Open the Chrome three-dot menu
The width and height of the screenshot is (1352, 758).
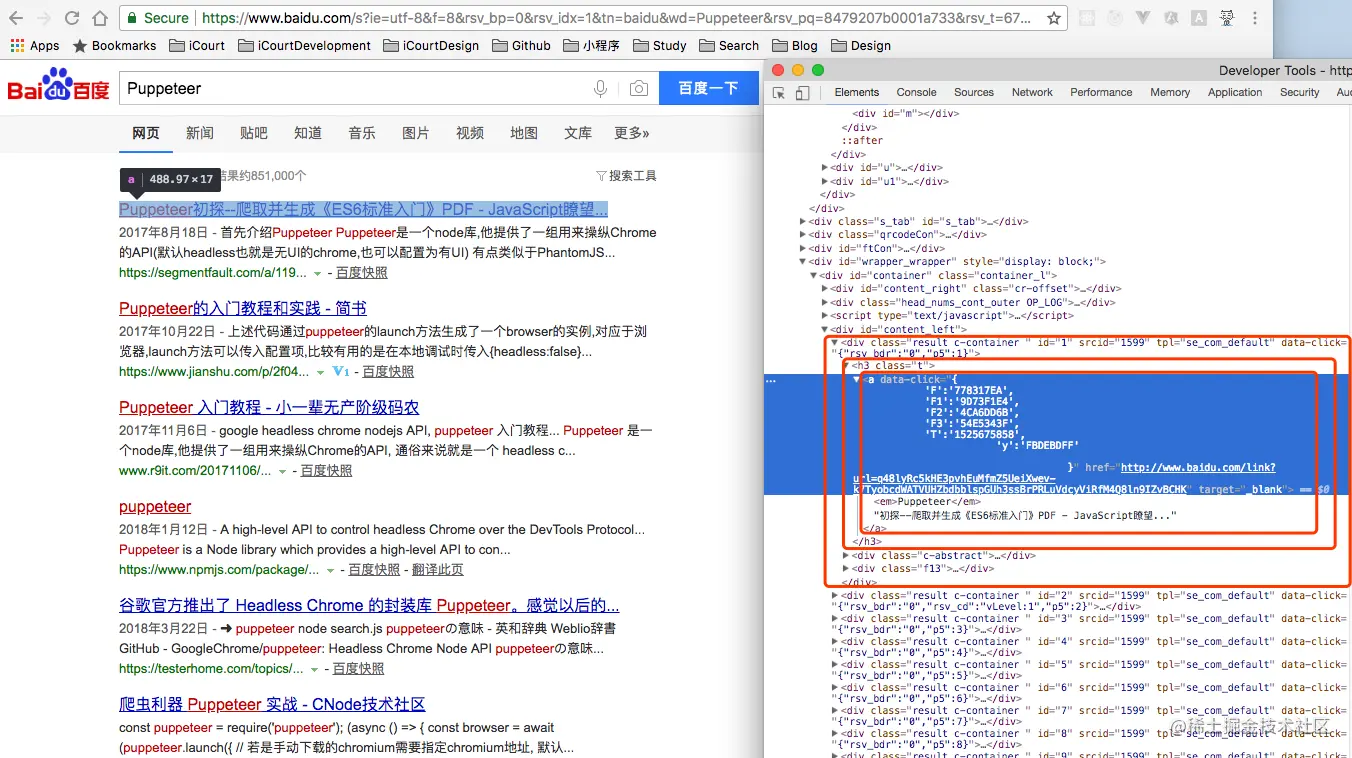(1255, 18)
